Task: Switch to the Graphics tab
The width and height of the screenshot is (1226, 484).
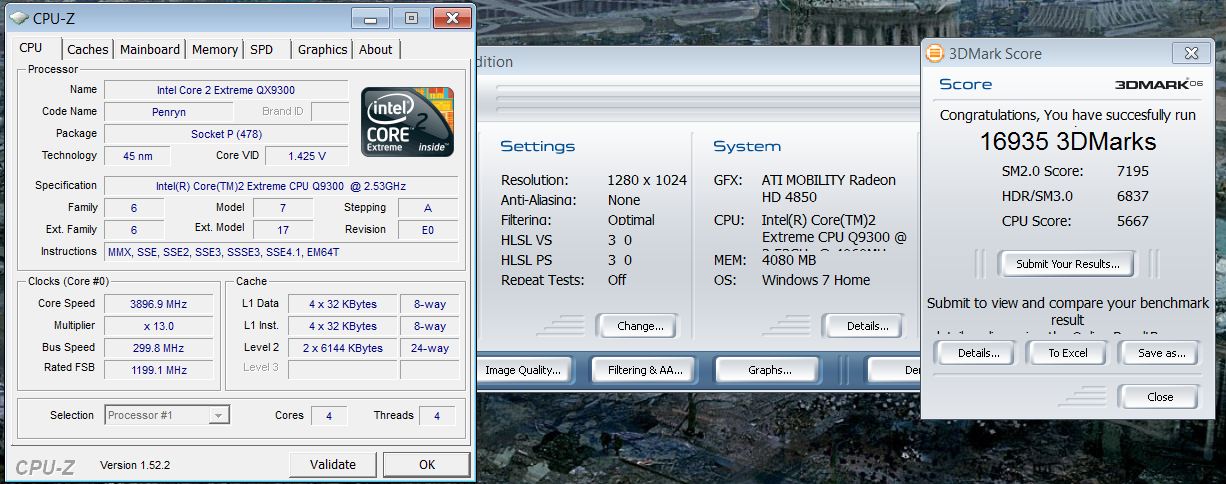Action: pos(323,50)
